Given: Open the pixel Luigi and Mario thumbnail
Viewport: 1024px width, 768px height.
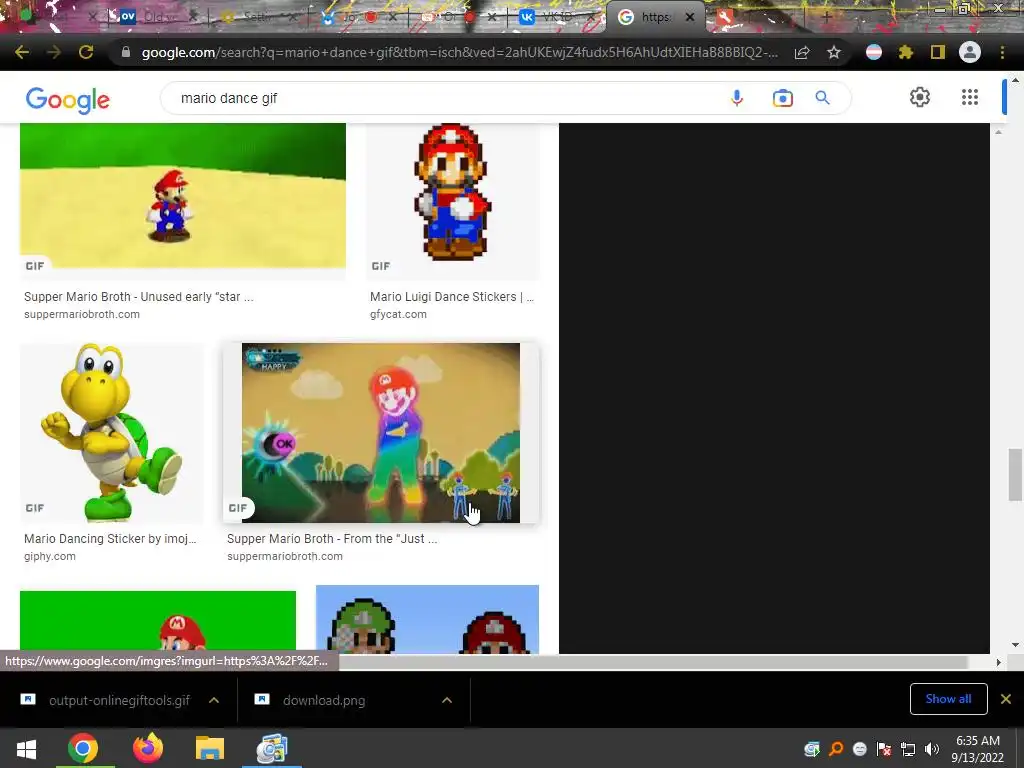Looking at the screenshot, I should pos(427,619).
